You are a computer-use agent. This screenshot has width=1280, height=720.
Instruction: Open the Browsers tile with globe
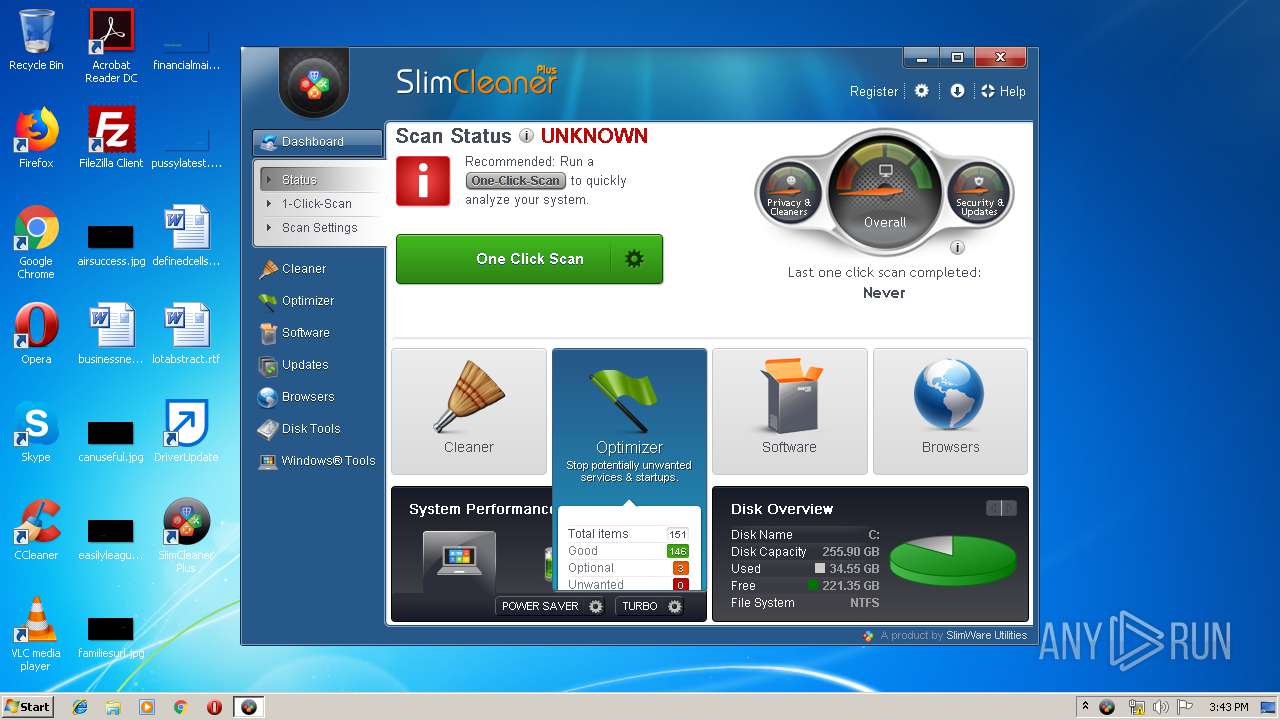950,411
